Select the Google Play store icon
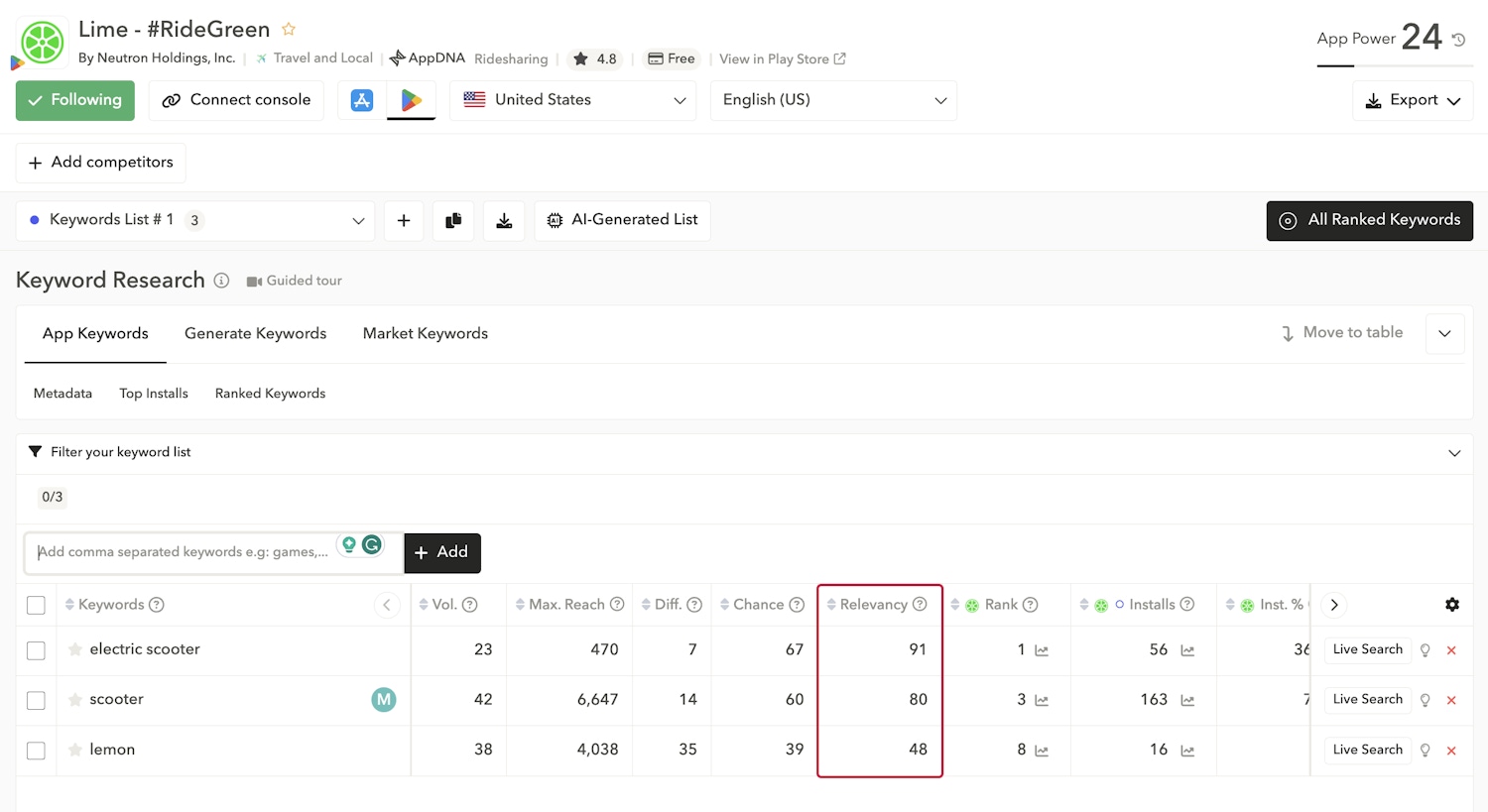1488x812 pixels. [411, 100]
